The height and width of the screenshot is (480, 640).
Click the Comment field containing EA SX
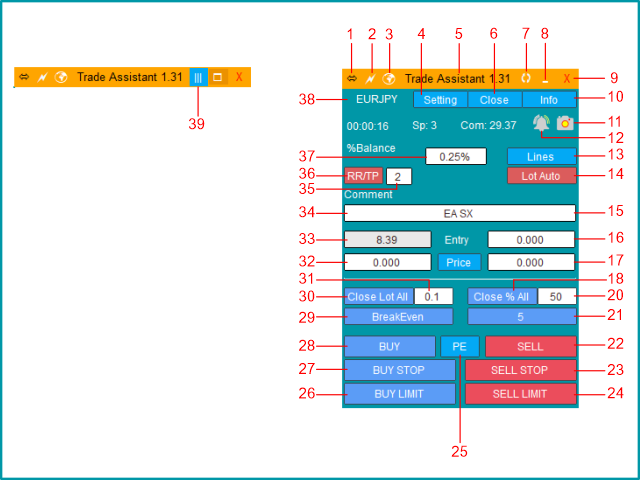coord(460,213)
